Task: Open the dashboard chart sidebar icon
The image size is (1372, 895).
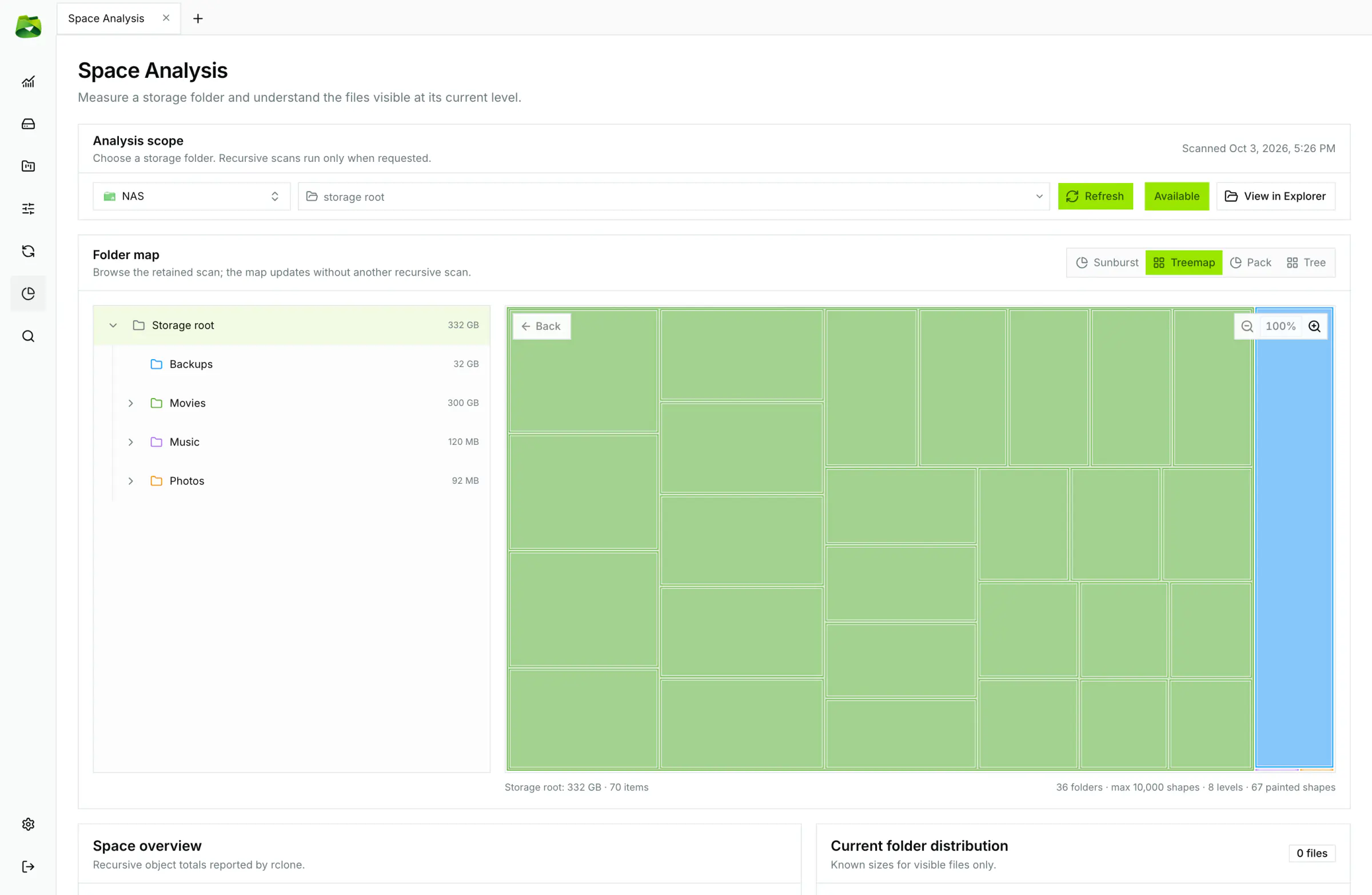Action: click(28, 81)
